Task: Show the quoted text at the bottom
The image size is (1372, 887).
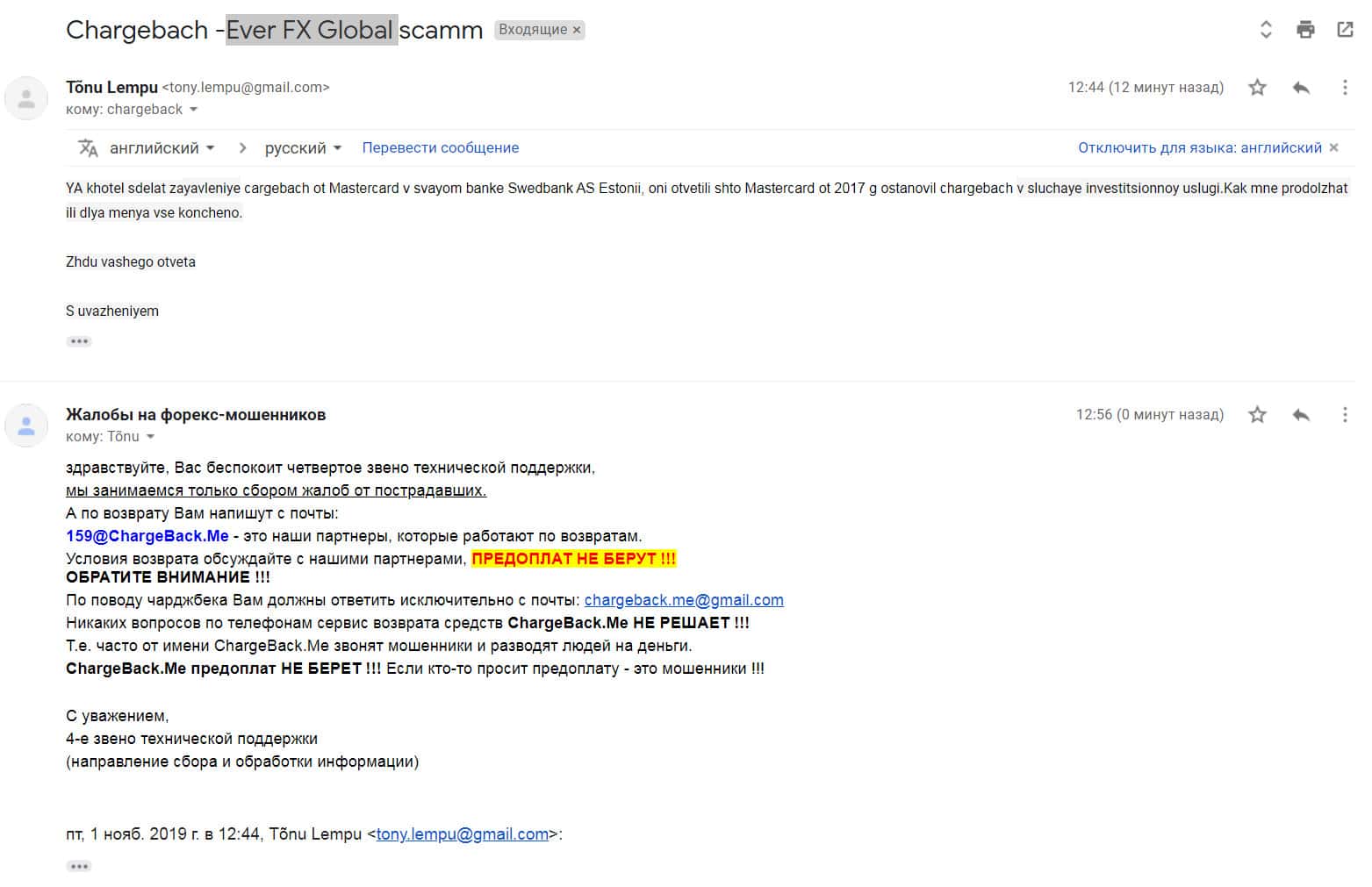Action: pyautogui.click(x=79, y=866)
